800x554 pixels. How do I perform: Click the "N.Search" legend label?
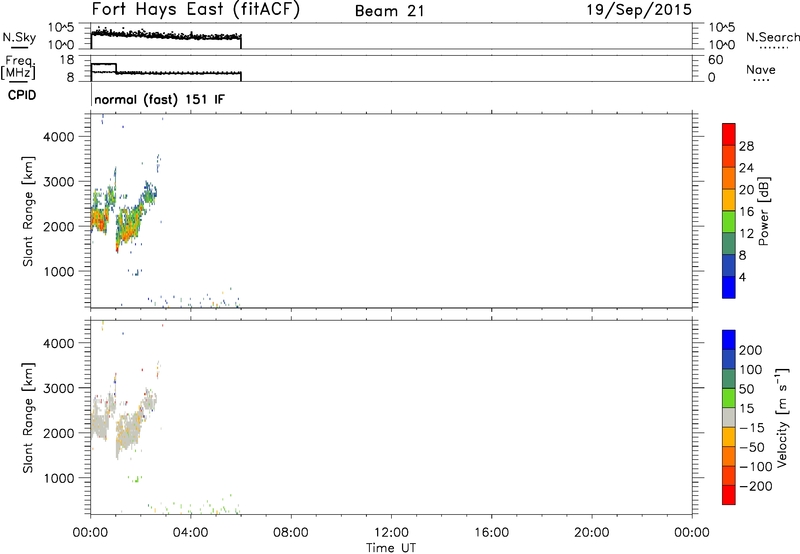(x=772, y=37)
